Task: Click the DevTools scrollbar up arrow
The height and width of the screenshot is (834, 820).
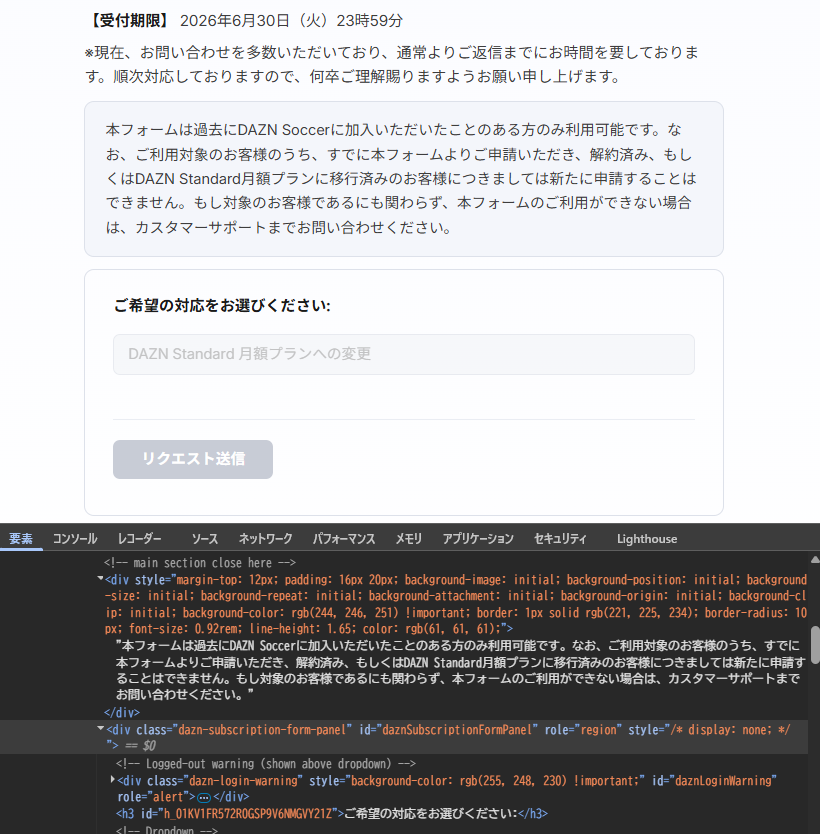Action: [x=814, y=560]
